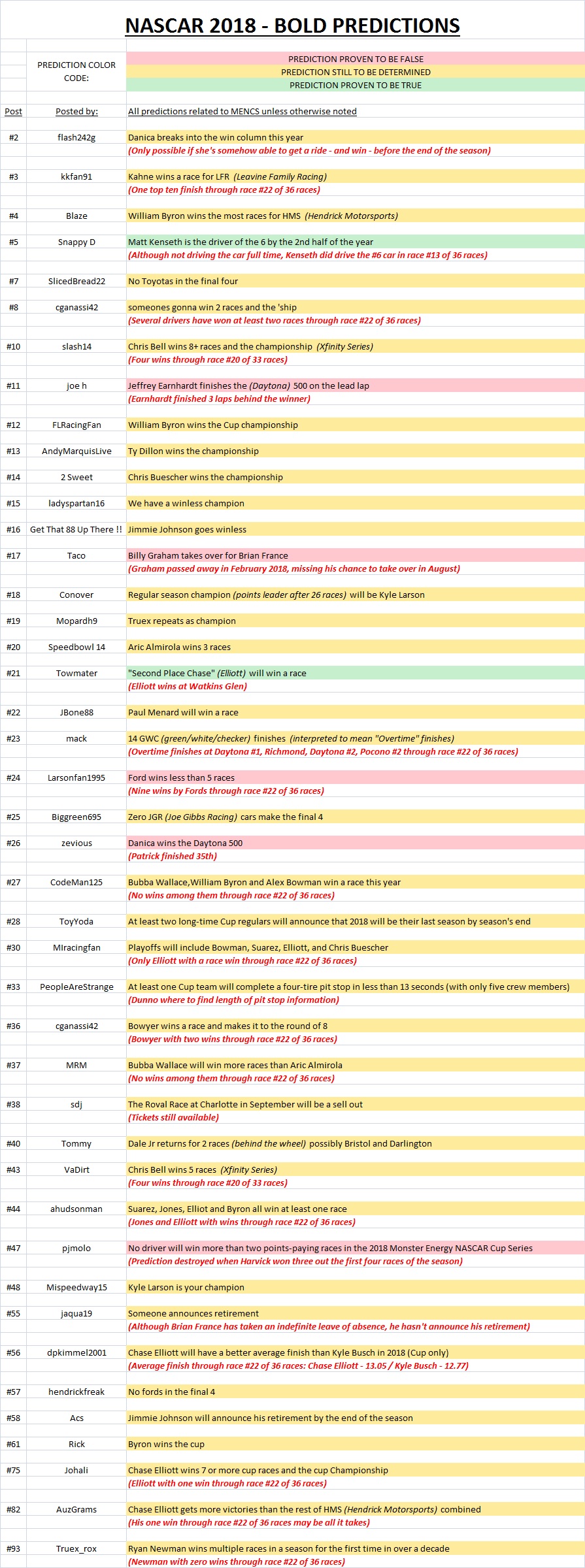
Task: Select the yellow 'Prediction still to be determined' legend
Action: tap(356, 72)
